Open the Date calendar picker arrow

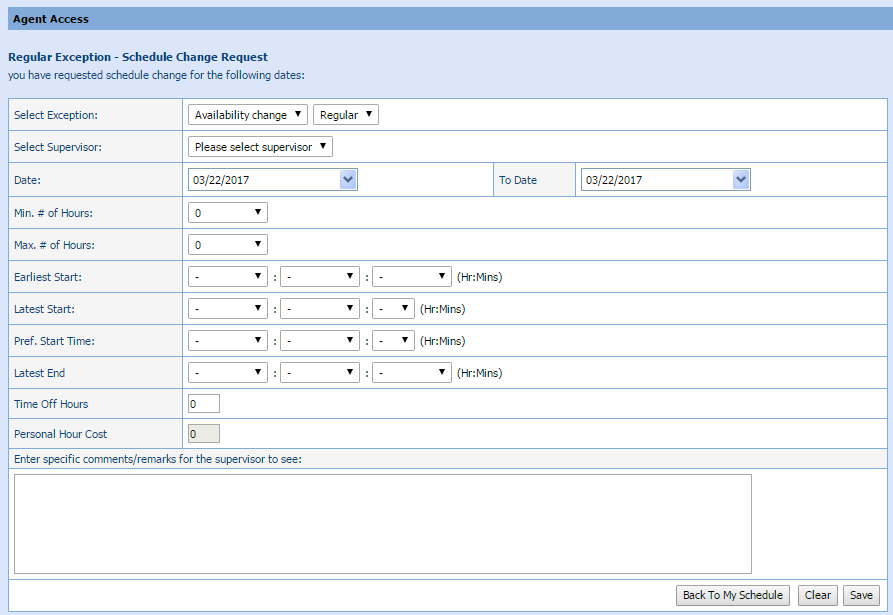pos(348,180)
